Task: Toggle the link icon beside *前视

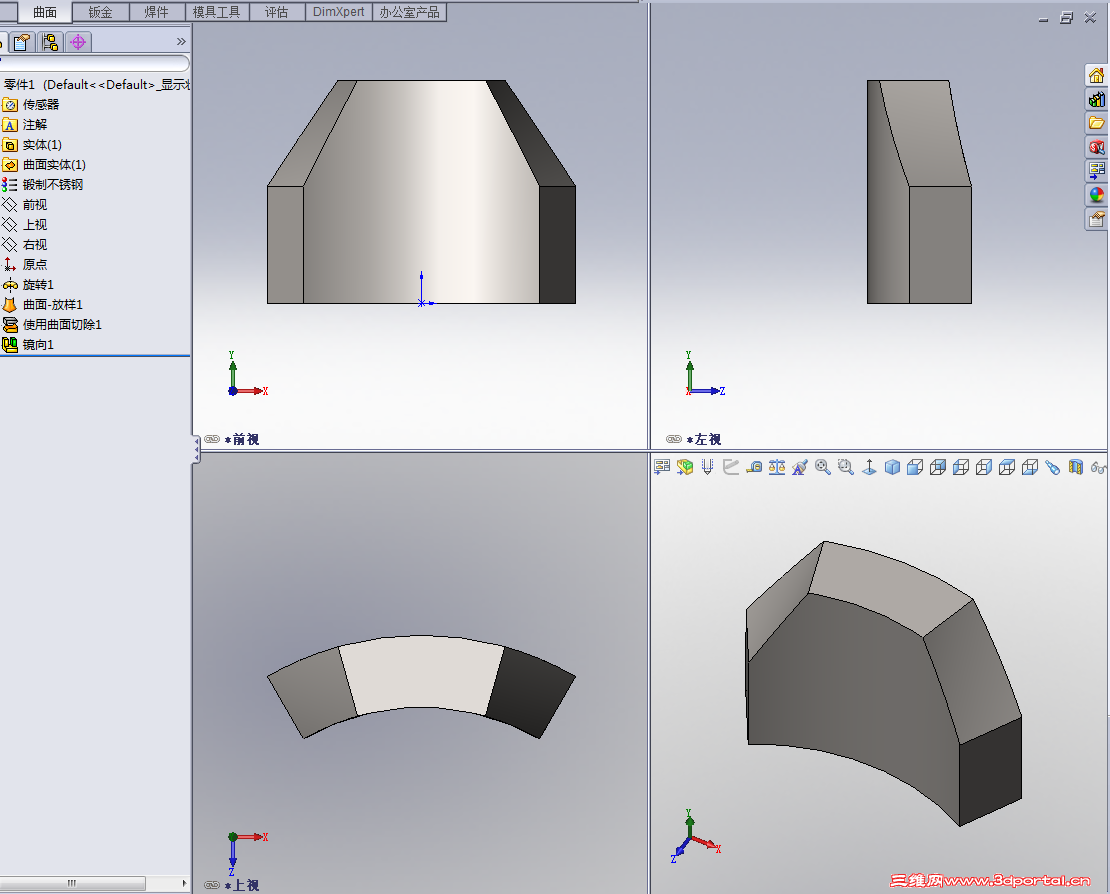Action: (x=212, y=440)
